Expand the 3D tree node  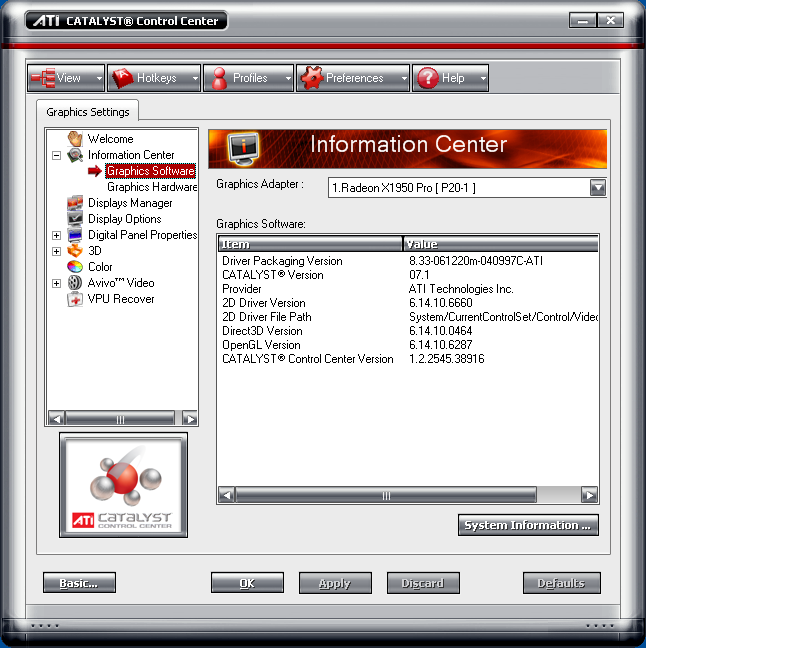pyautogui.click(x=57, y=251)
